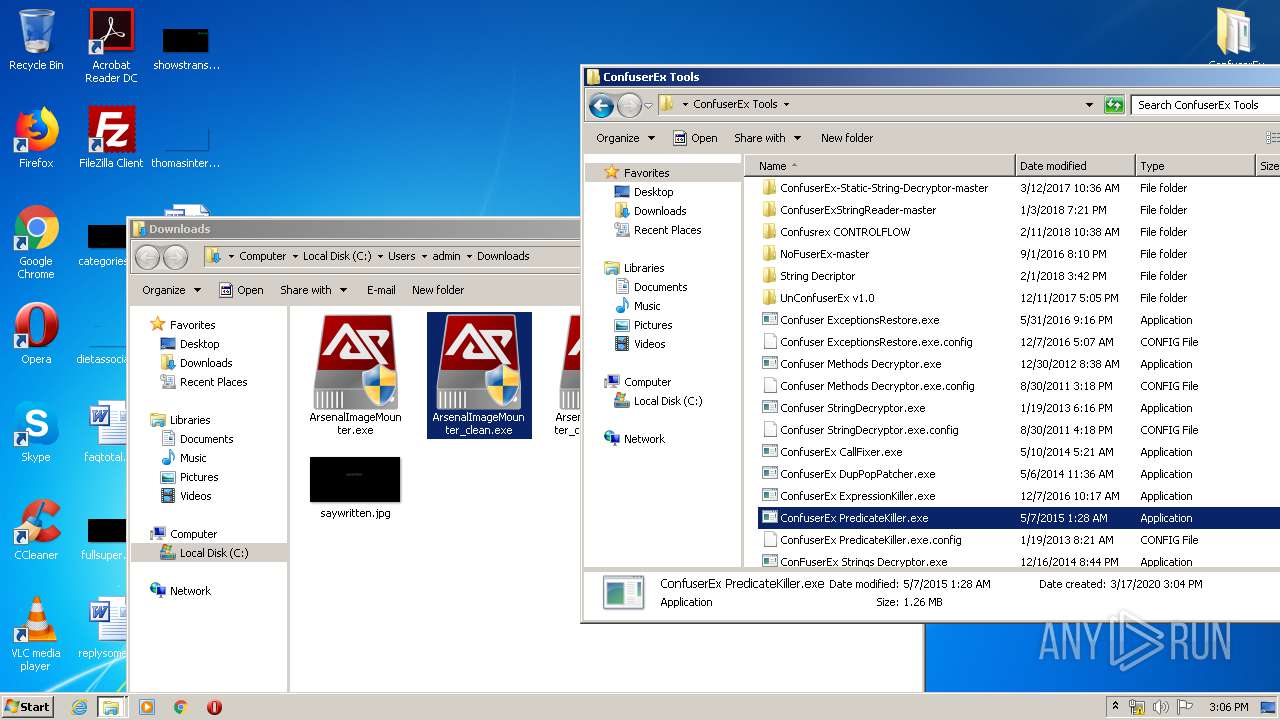Select ConfuserEx DupPopPatcher.exe file
Viewport: 1280px width, 720px height.
(x=858, y=474)
